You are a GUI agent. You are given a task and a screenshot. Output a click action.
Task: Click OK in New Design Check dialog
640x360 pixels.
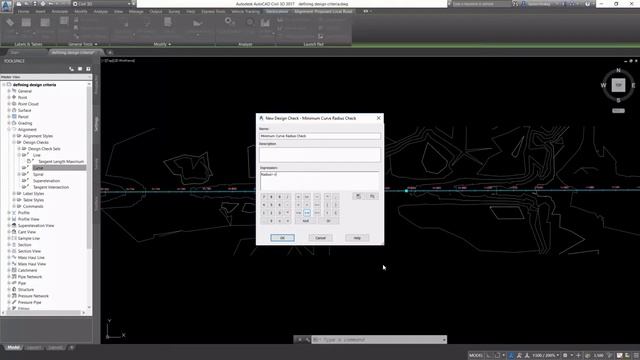tap(282, 238)
